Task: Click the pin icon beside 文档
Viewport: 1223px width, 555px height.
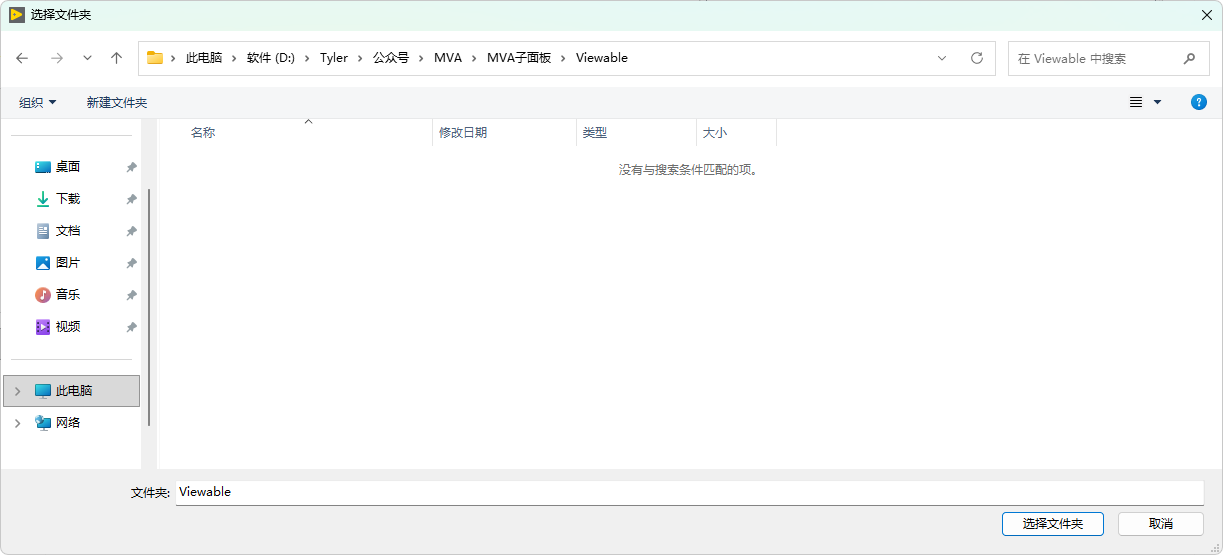Action: [x=131, y=232]
